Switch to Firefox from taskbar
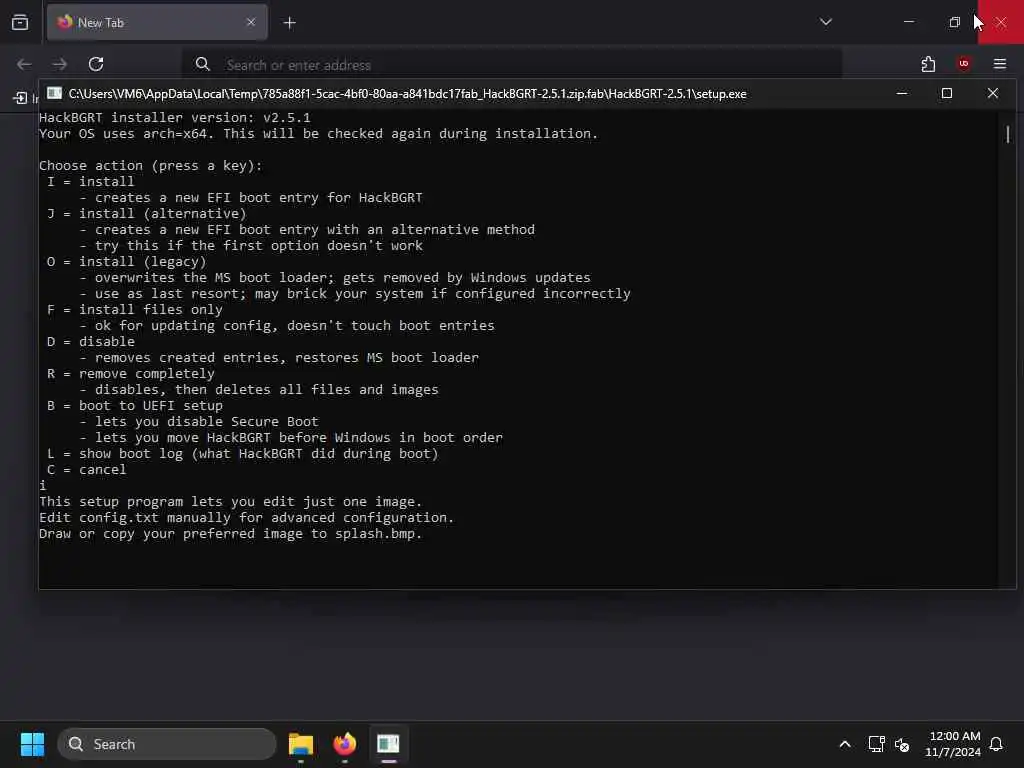1024x768 pixels. point(345,744)
